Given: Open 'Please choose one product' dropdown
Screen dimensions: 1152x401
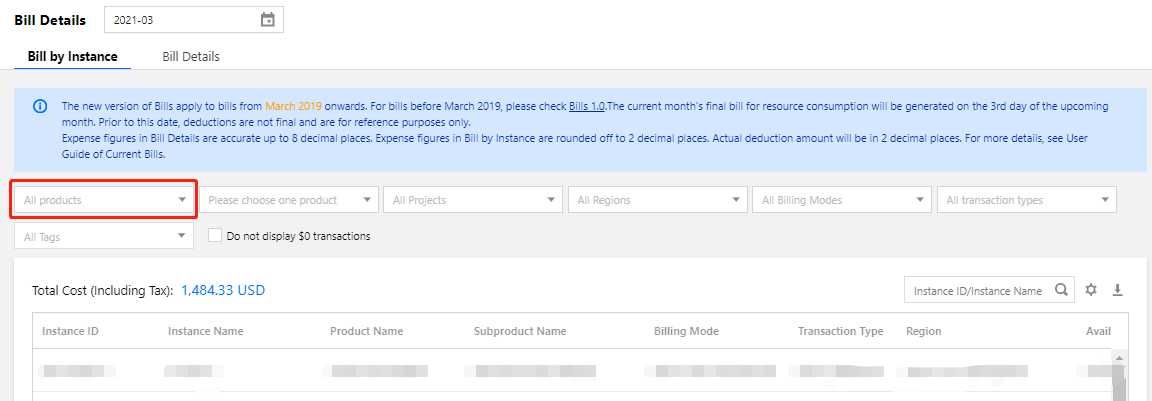Looking at the screenshot, I should (289, 200).
